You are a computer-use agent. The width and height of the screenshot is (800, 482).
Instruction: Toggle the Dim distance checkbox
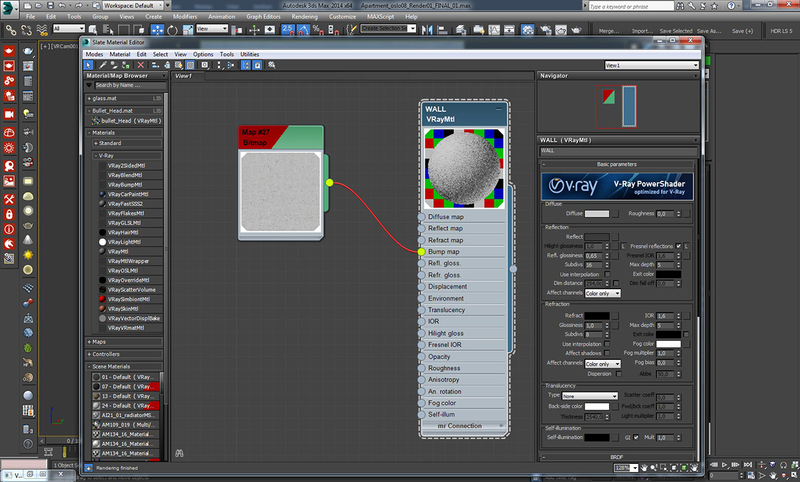click(615, 283)
